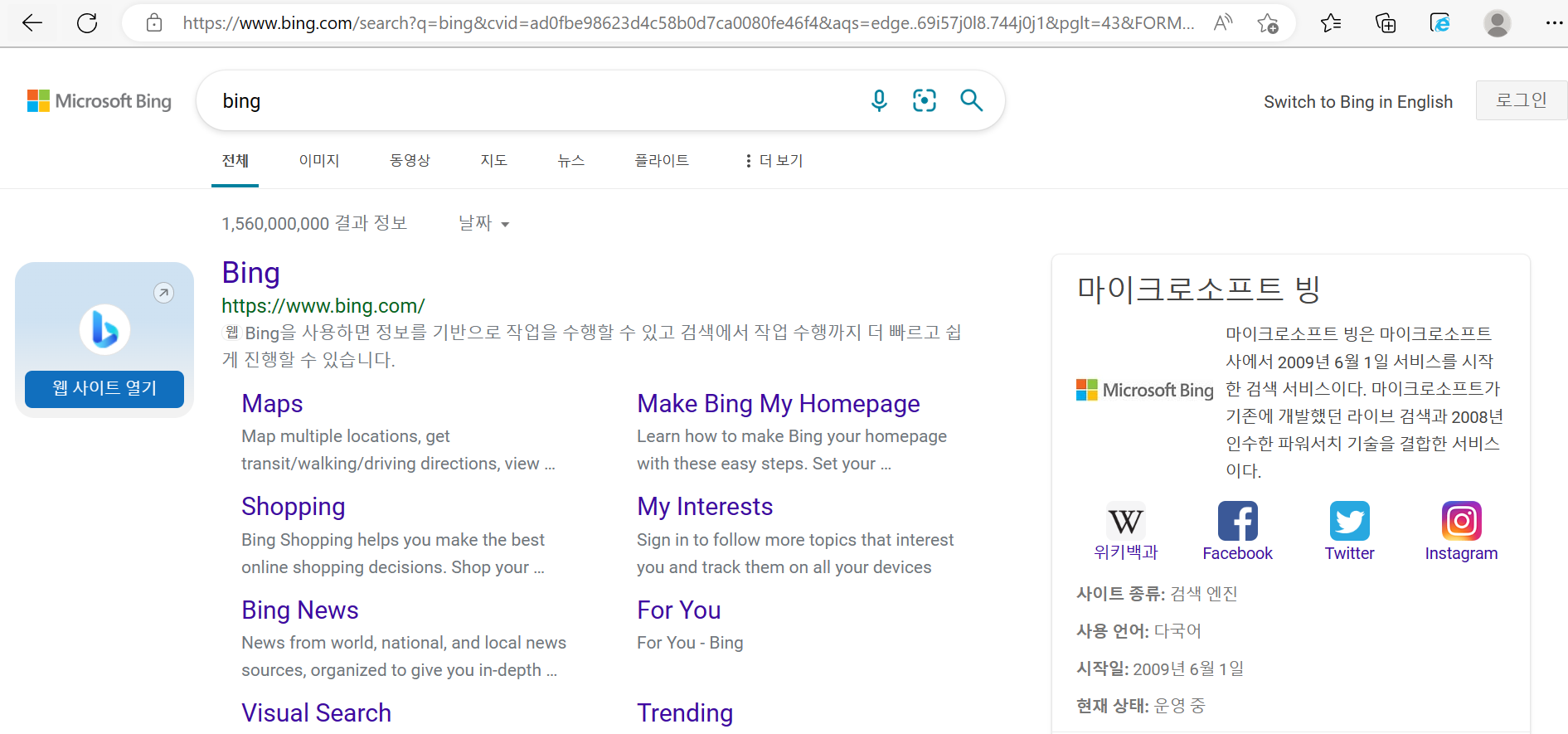Open visual search camera icon

click(925, 101)
